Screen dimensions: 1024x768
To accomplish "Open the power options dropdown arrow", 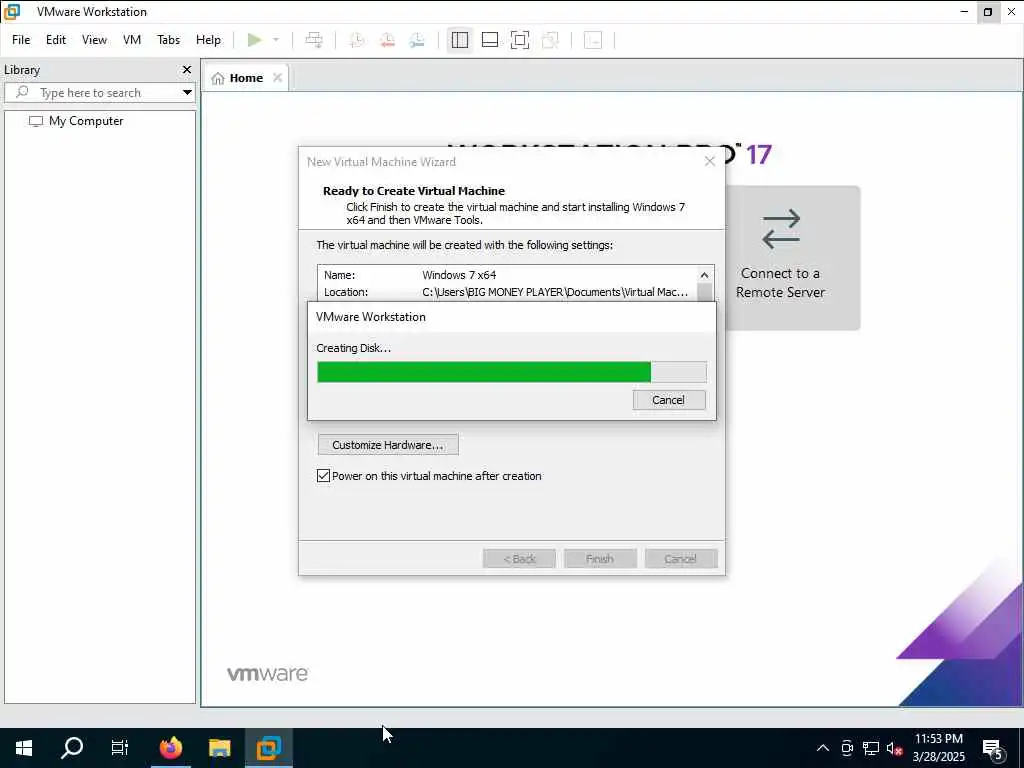I will pyautogui.click(x=276, y=40).
